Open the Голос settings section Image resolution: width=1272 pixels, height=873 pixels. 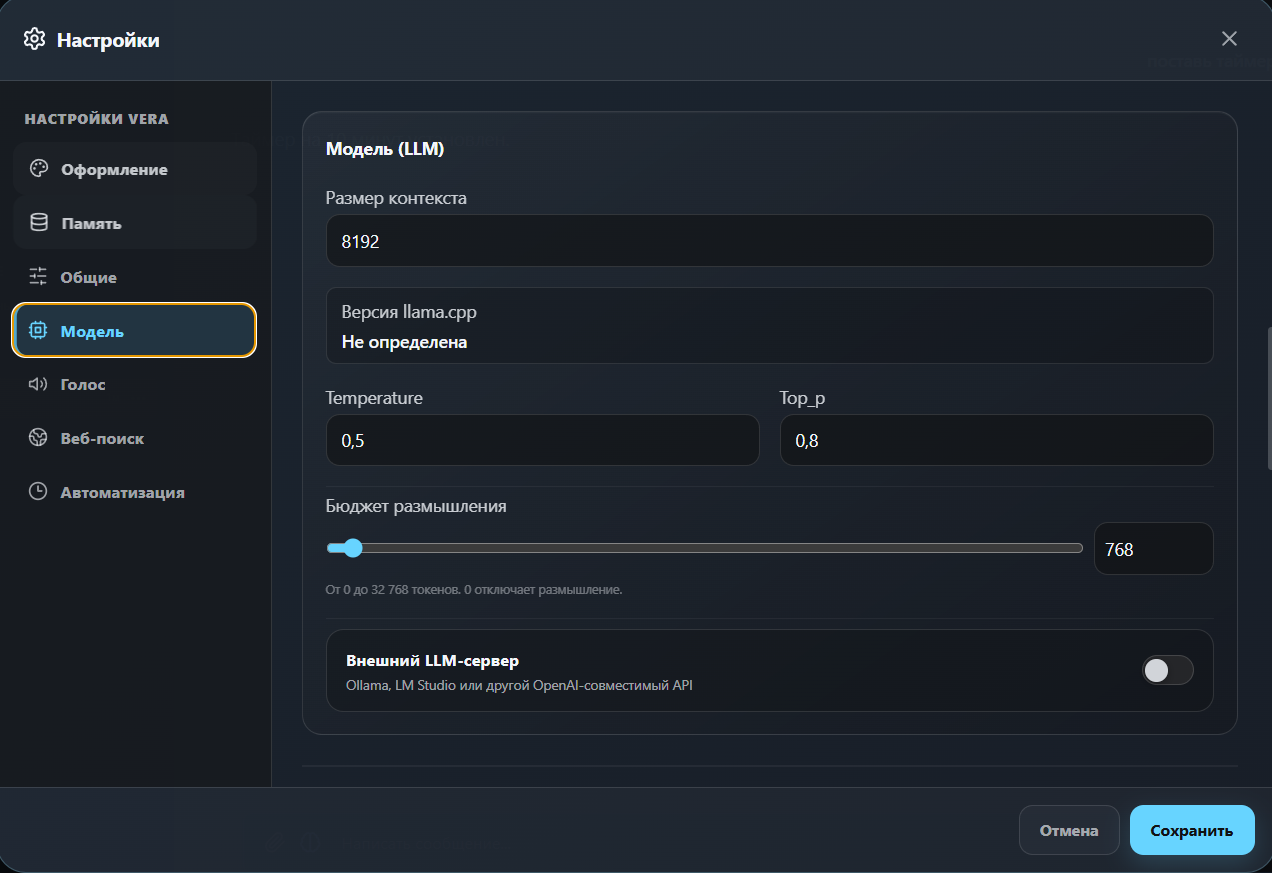(135, 384)
